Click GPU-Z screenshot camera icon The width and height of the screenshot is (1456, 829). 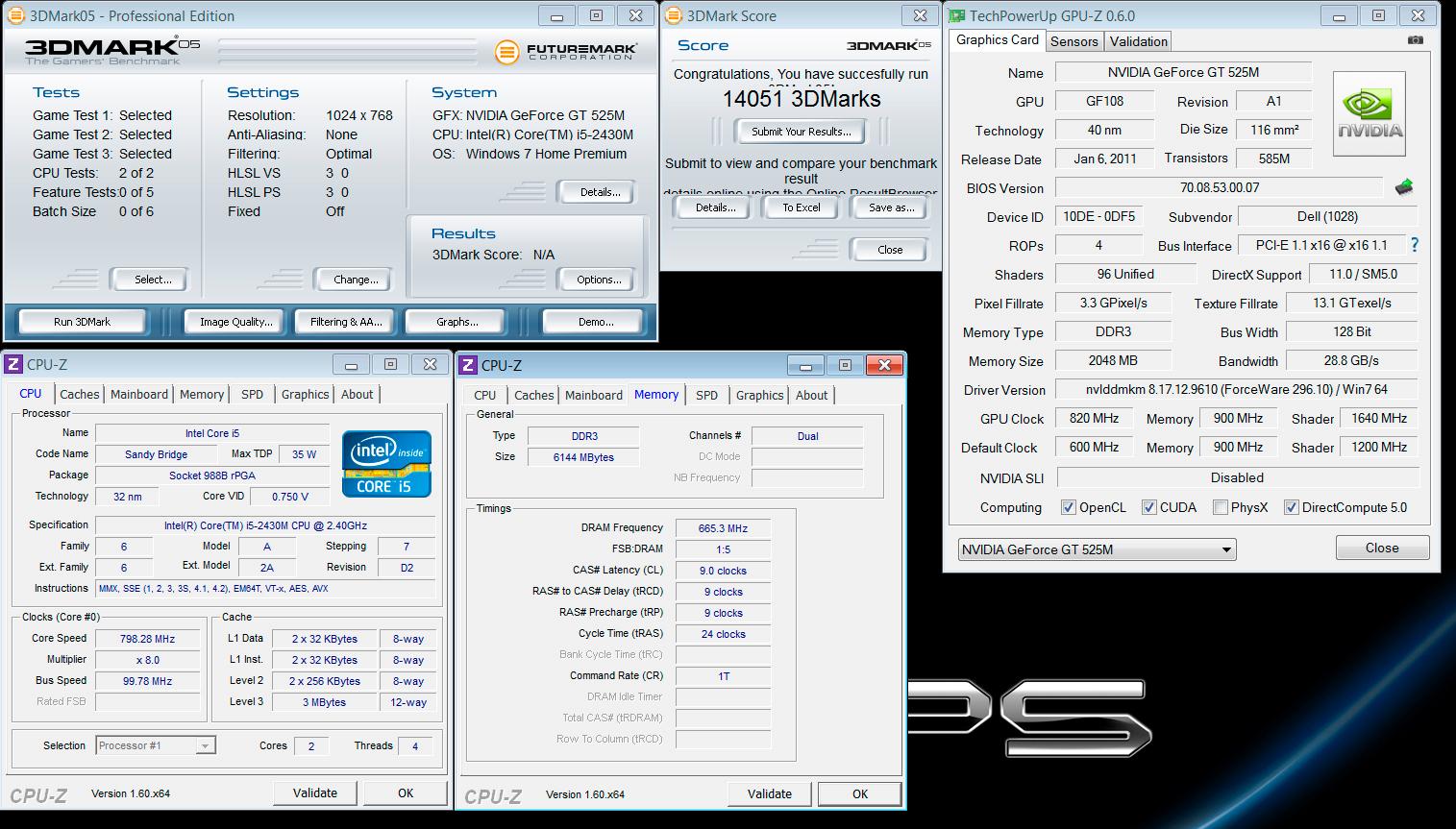click(1415, 40)
